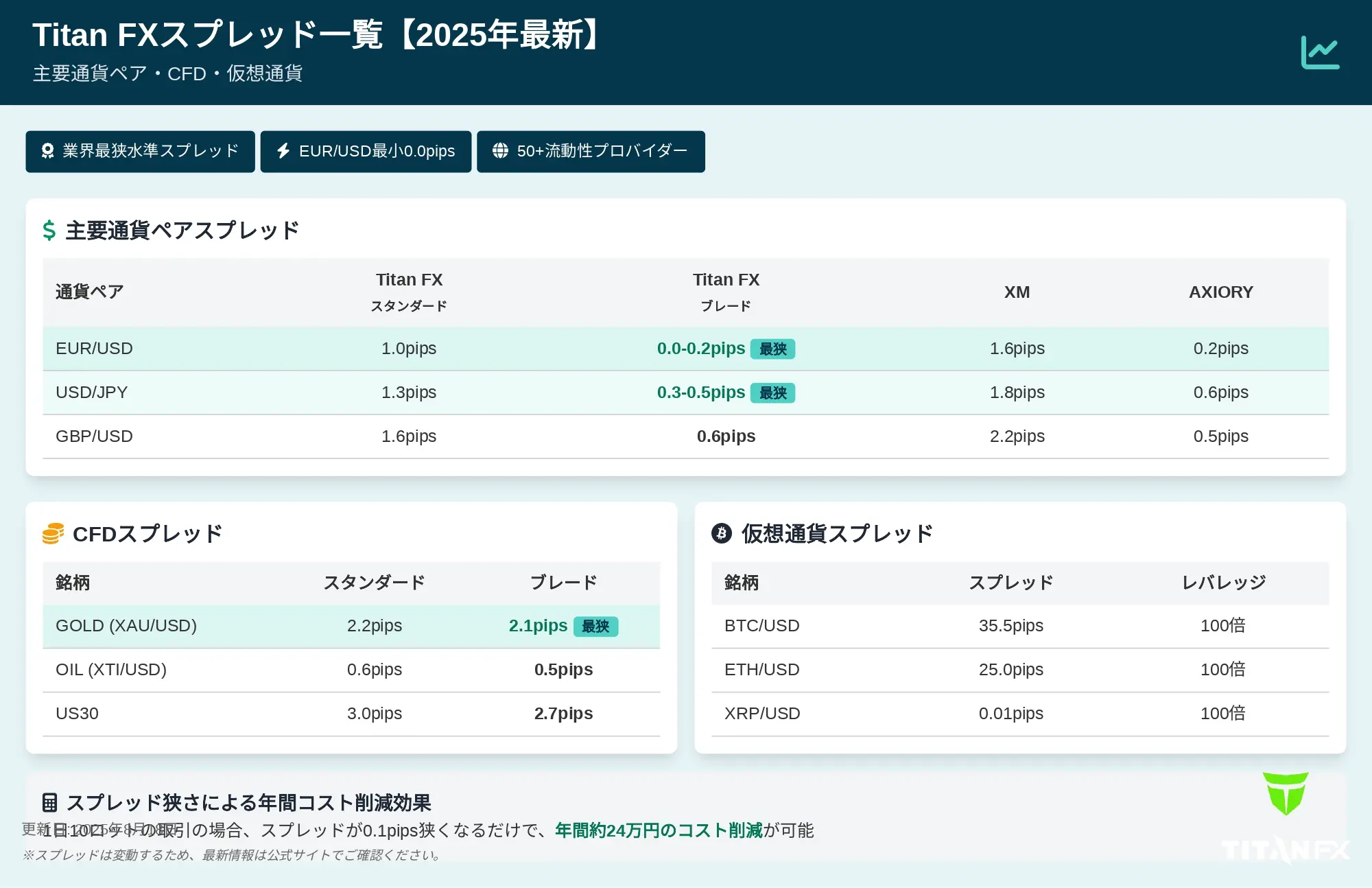The height and width of the screenshot is (888, 1372).
Task: Click the EUR/USD row label
Action: [x=94, y=349]
